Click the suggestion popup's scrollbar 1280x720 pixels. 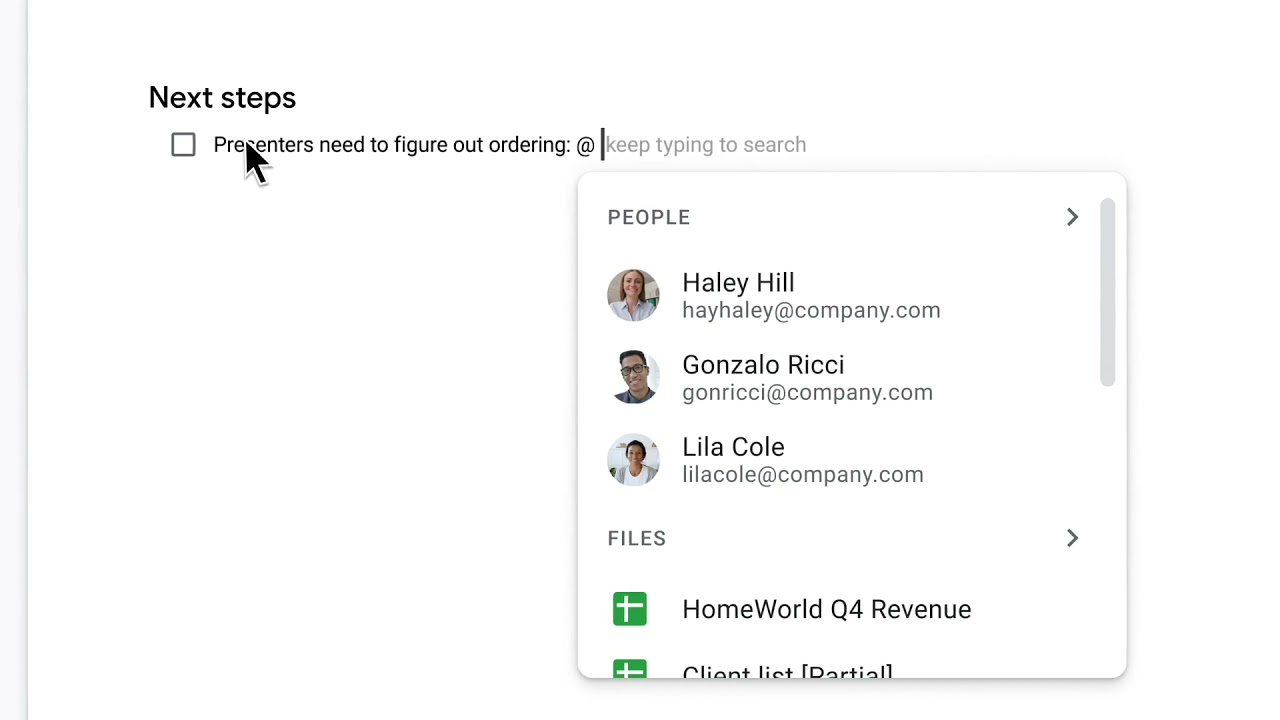(1107, 292)
